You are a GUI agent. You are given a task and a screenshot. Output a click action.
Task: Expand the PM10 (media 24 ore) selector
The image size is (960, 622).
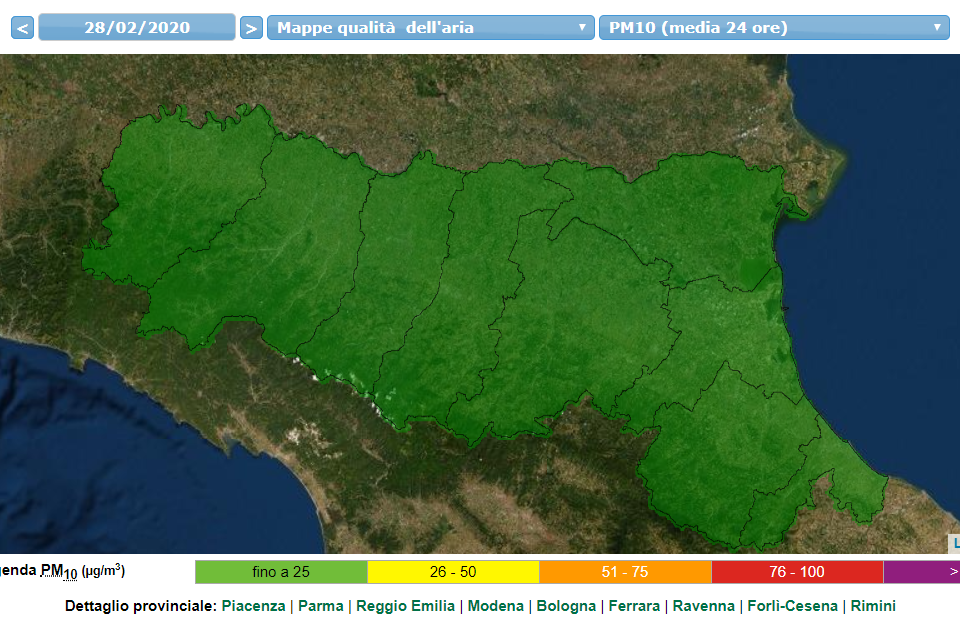click(x=773, y=28)
